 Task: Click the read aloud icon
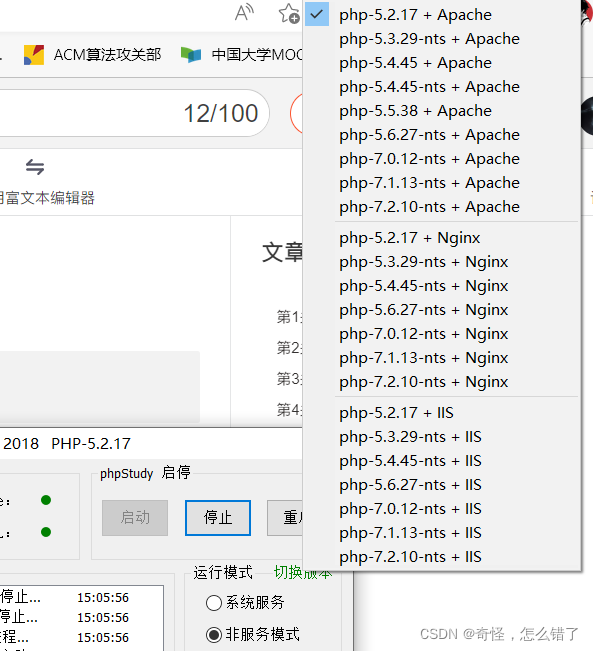click(244, 13)
